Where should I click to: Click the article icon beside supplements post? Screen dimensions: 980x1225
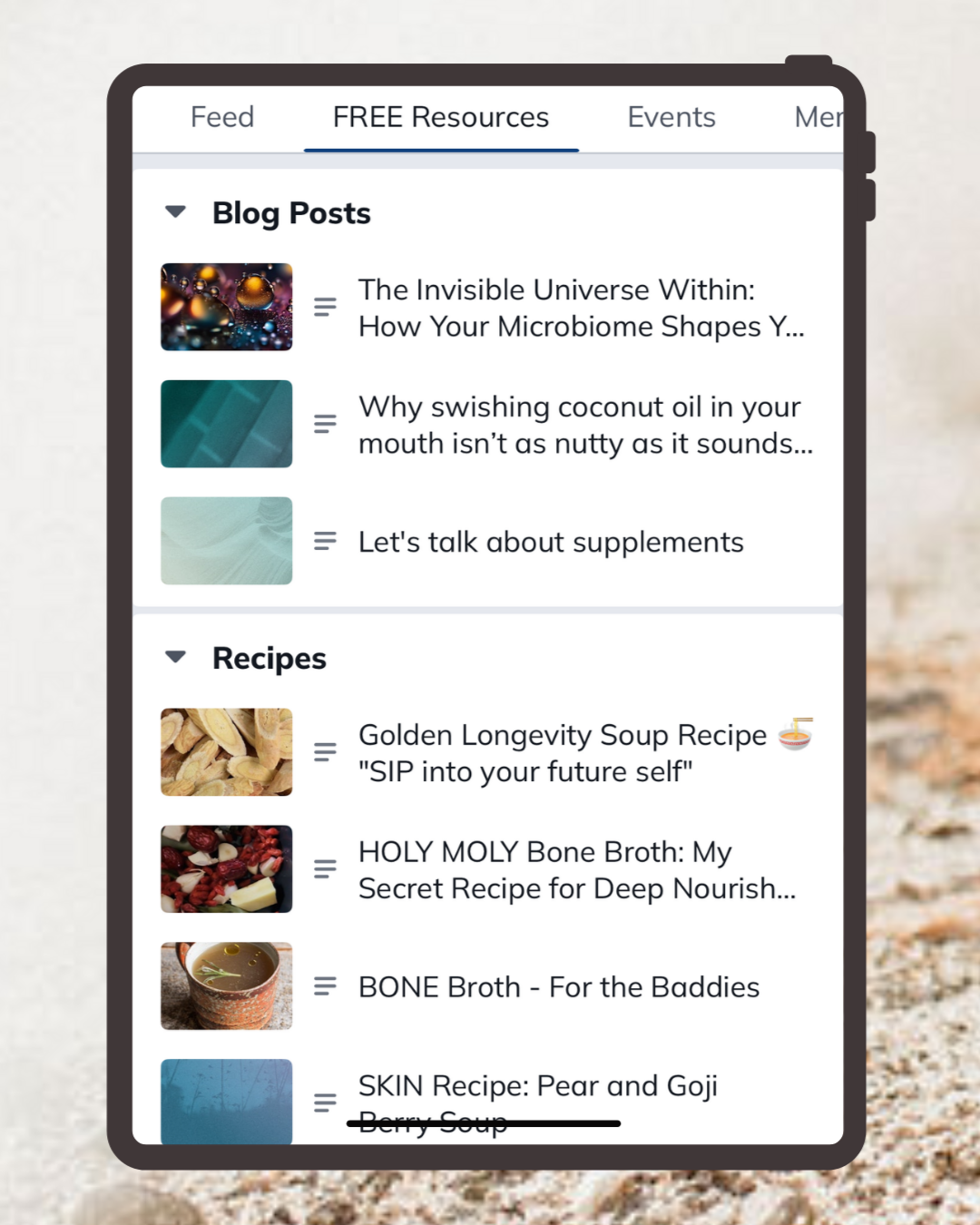coord(325,541)
